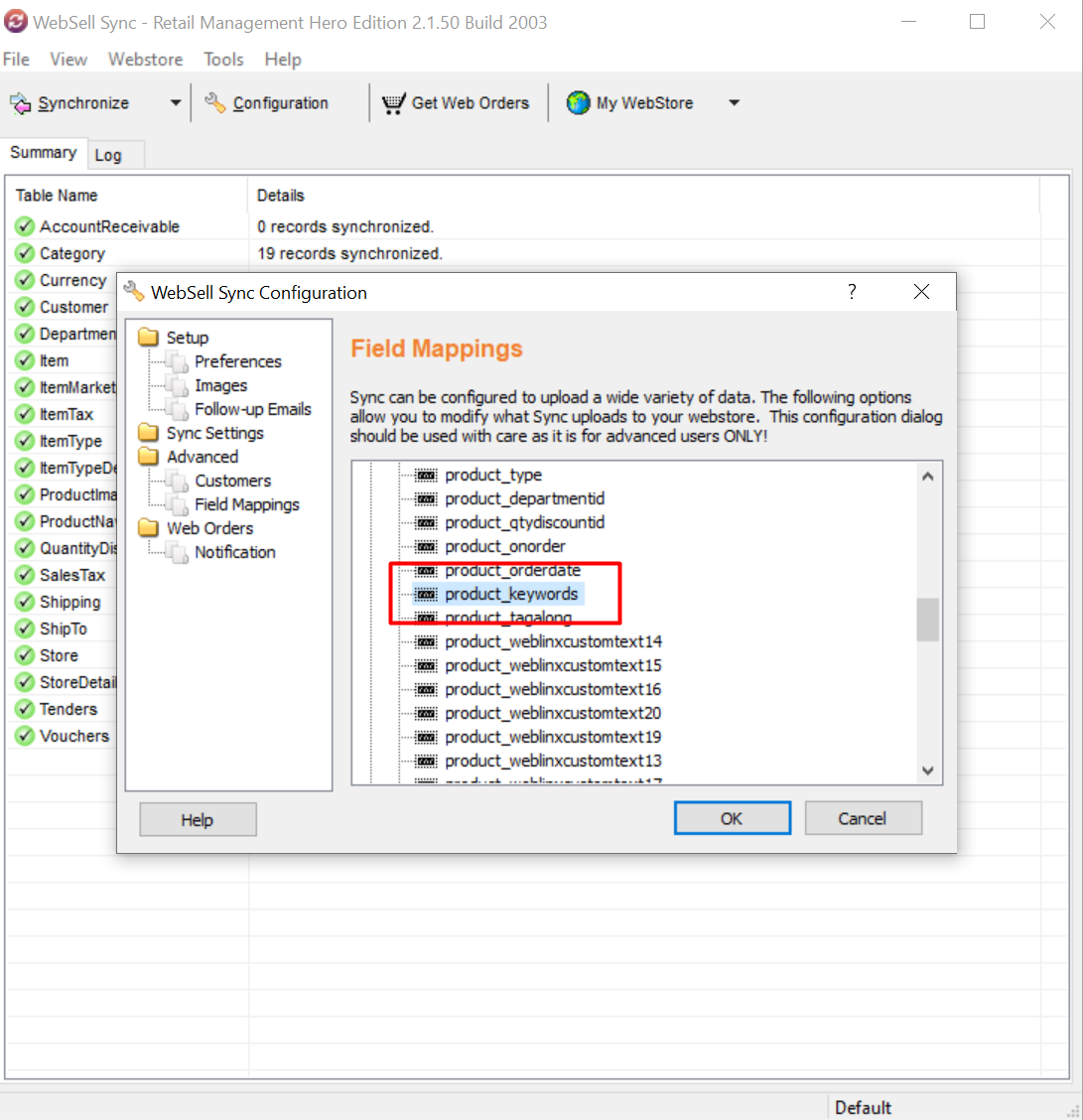Image resolution: width=1083 pixels, height=1120 pixels.
Task: Open the Tools menu
Action: (223, 60)
